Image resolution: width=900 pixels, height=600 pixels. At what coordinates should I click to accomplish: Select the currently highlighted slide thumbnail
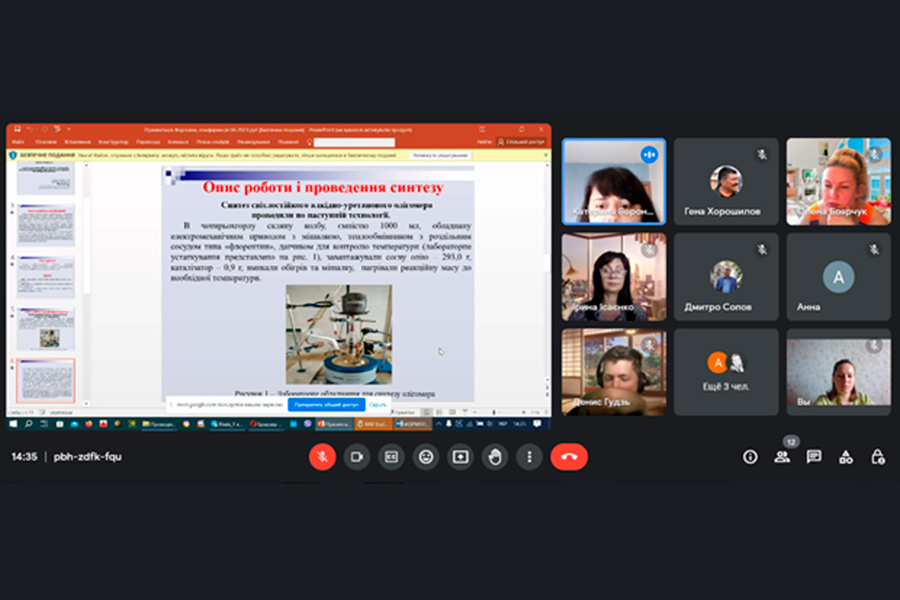[x=46, y=381]
